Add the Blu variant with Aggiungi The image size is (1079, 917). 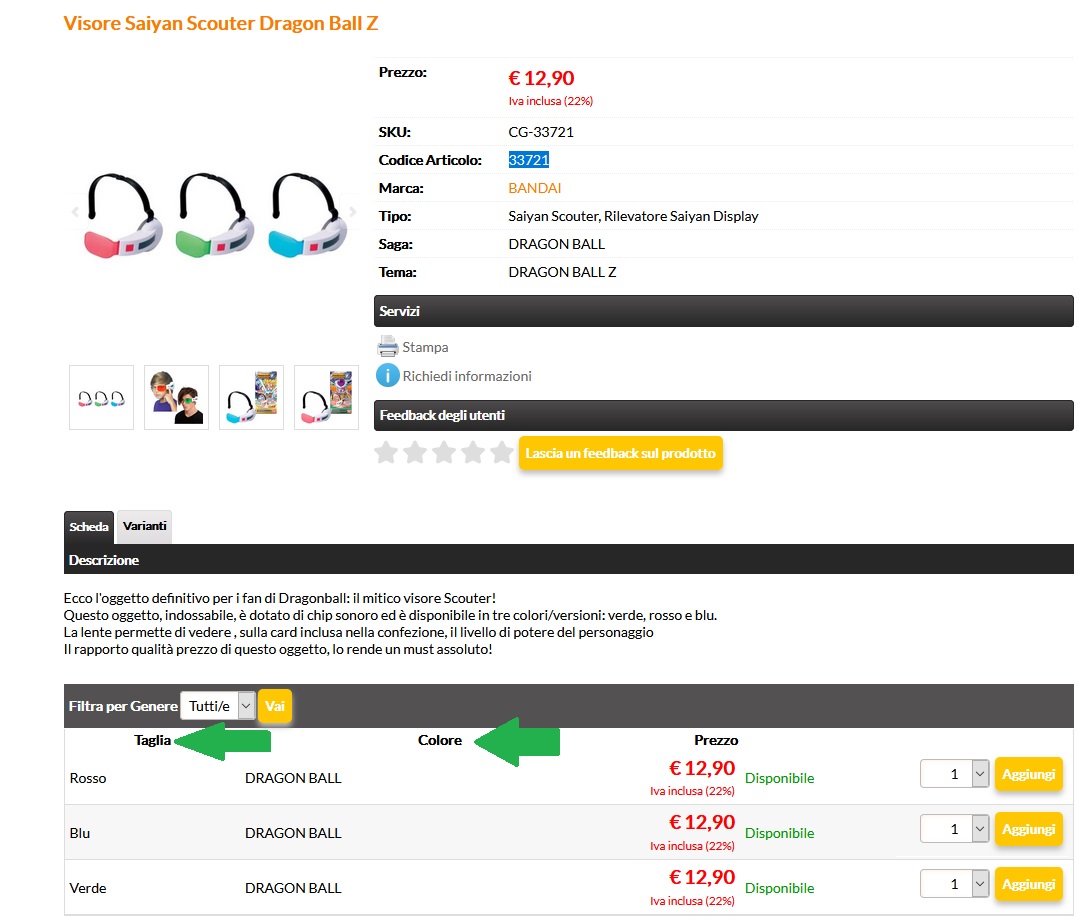point(1028,830)
